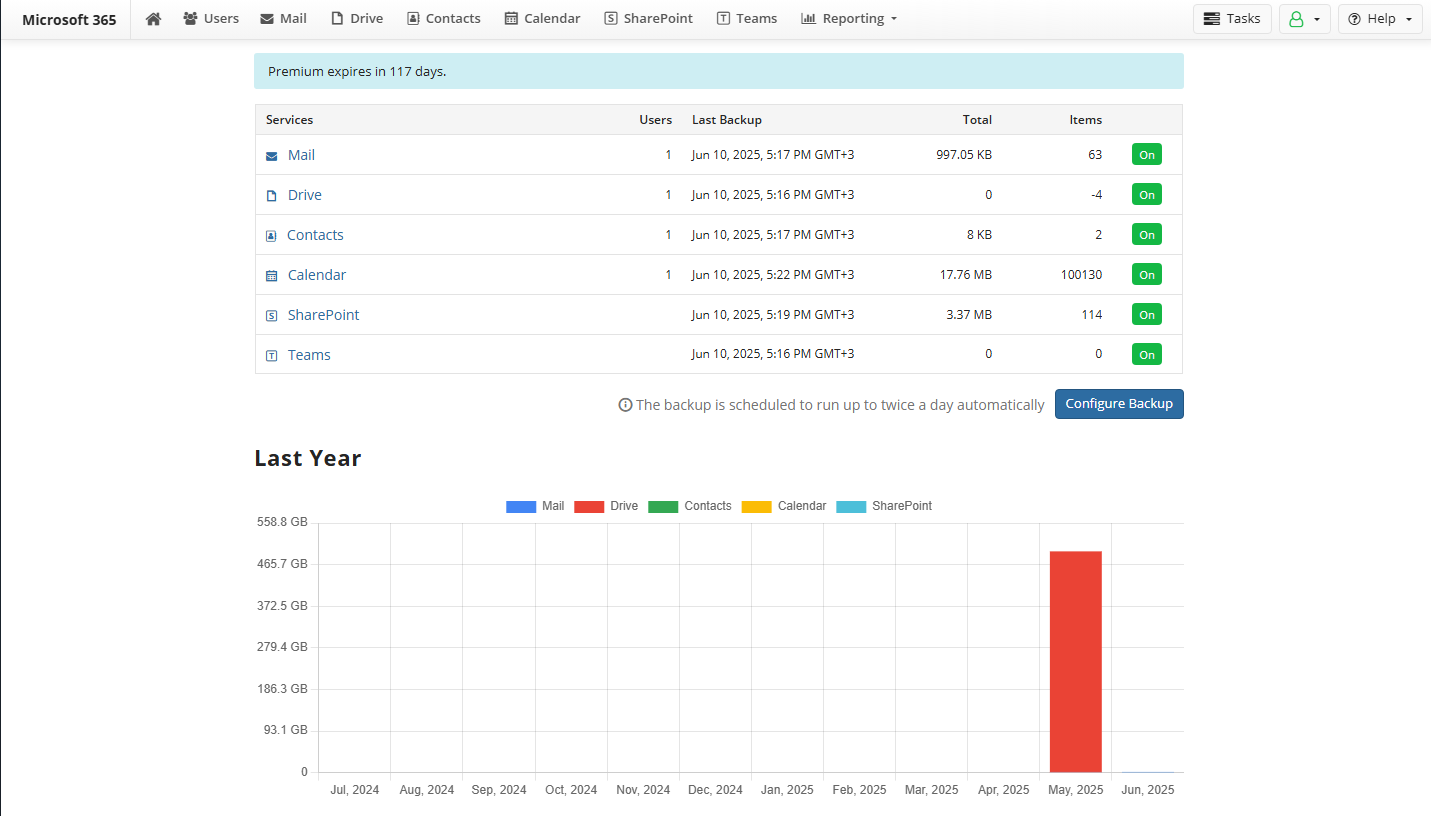Open the Drive service link
This screenshot has width=1431, height=816.
(x=305, y=195)
